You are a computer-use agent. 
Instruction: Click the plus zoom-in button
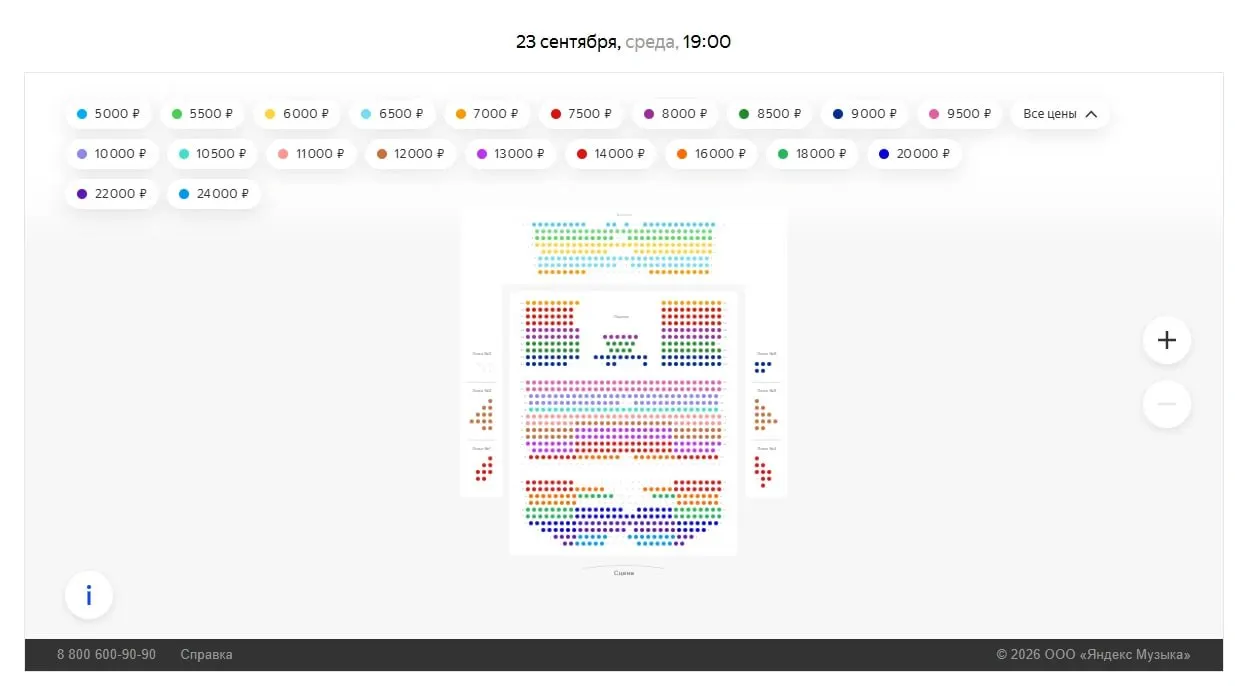coord(1166,340)
